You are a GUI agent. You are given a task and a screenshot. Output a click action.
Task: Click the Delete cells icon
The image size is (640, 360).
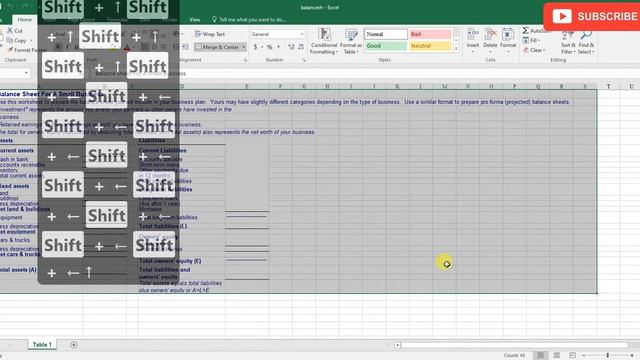[x=490, y=34]
